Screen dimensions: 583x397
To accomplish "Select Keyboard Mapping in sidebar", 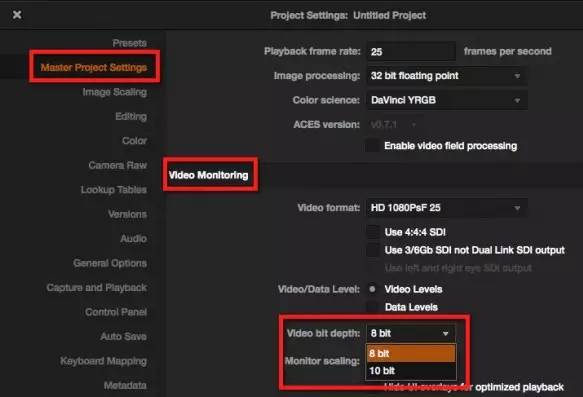I will (x=103, y=361).
